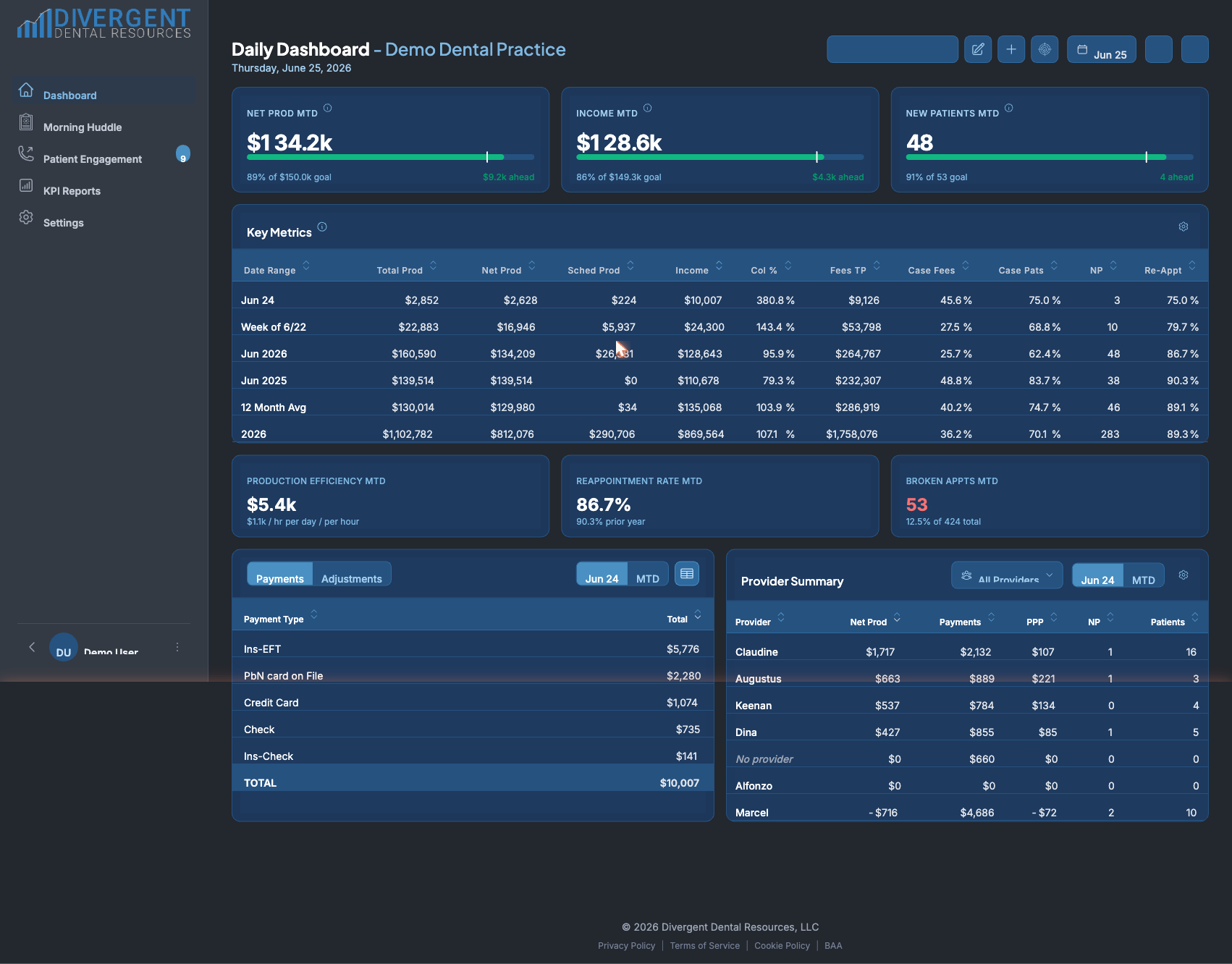Click the table view icon in Payments panel

[687, 574]
